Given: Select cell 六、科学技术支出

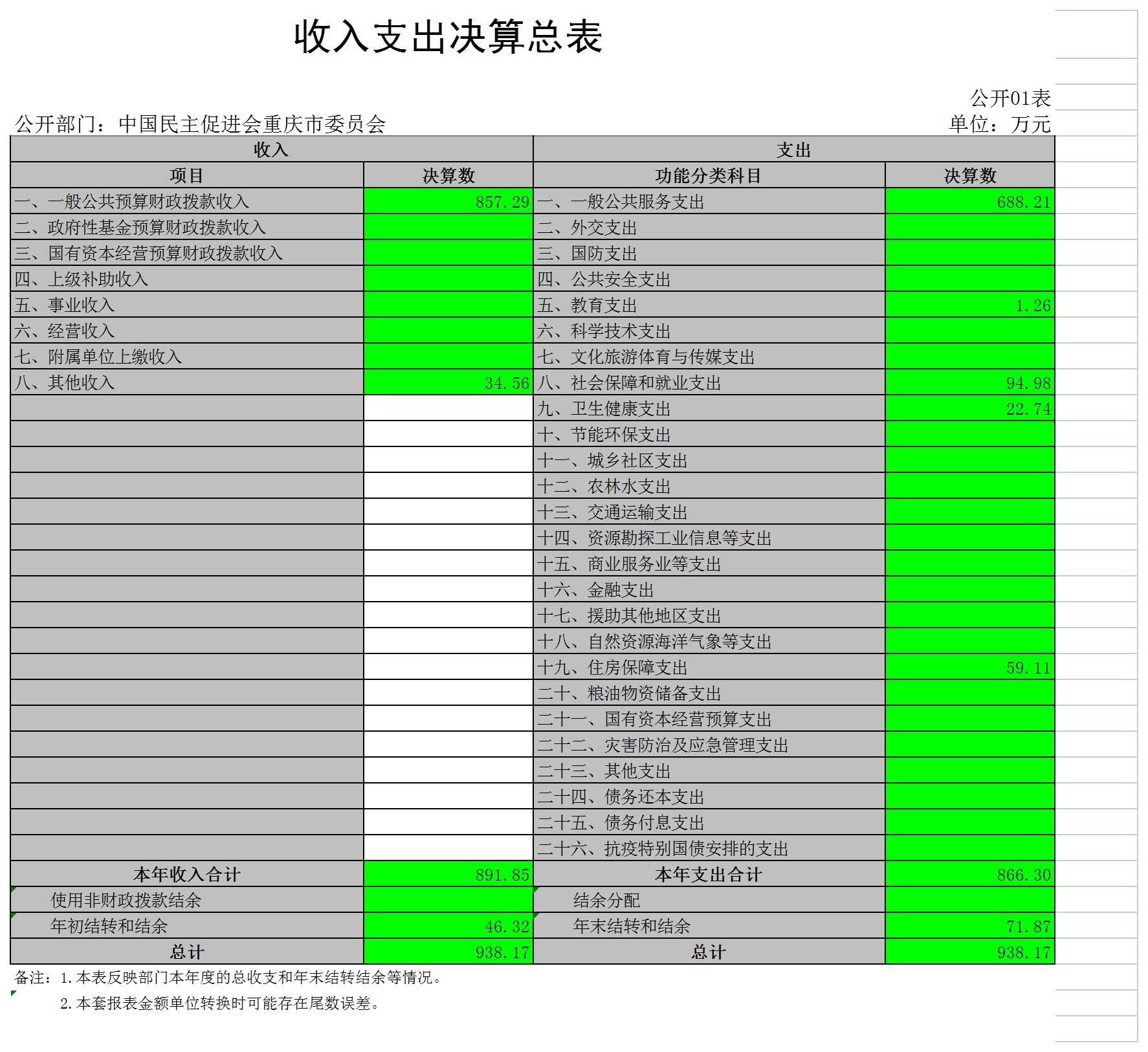Looking at the screenshot, I should [709, 331].
